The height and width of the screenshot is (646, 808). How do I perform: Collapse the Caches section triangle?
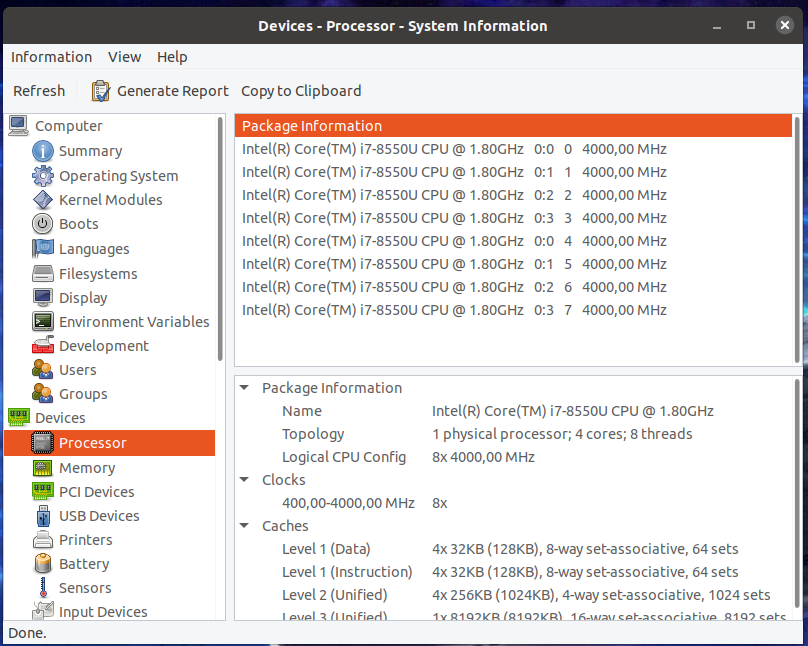tap(245, 526)
